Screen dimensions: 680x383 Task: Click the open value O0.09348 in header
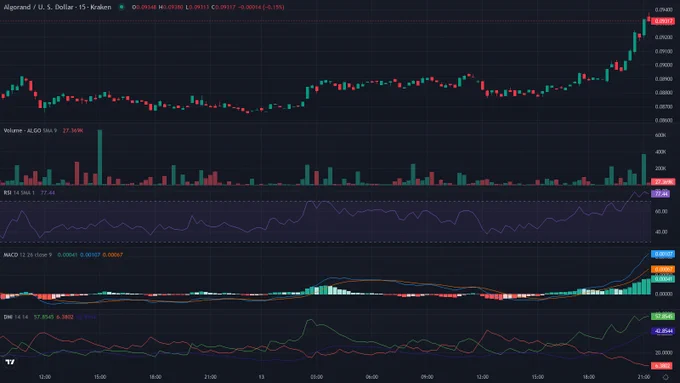(x=144, y=7)
